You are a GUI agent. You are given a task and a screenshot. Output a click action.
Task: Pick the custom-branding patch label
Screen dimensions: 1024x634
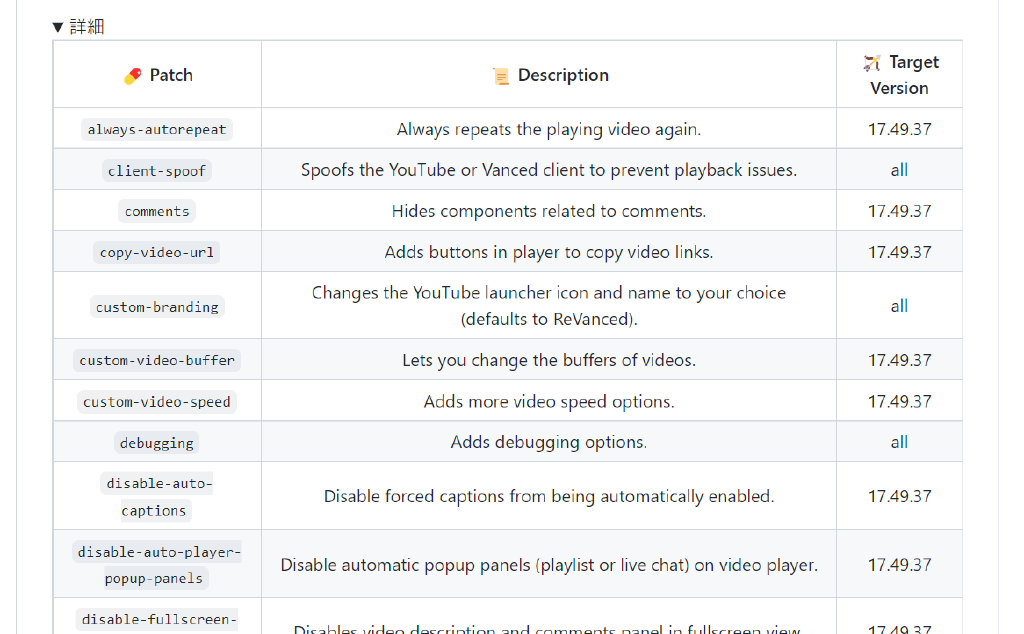[157, 307]
